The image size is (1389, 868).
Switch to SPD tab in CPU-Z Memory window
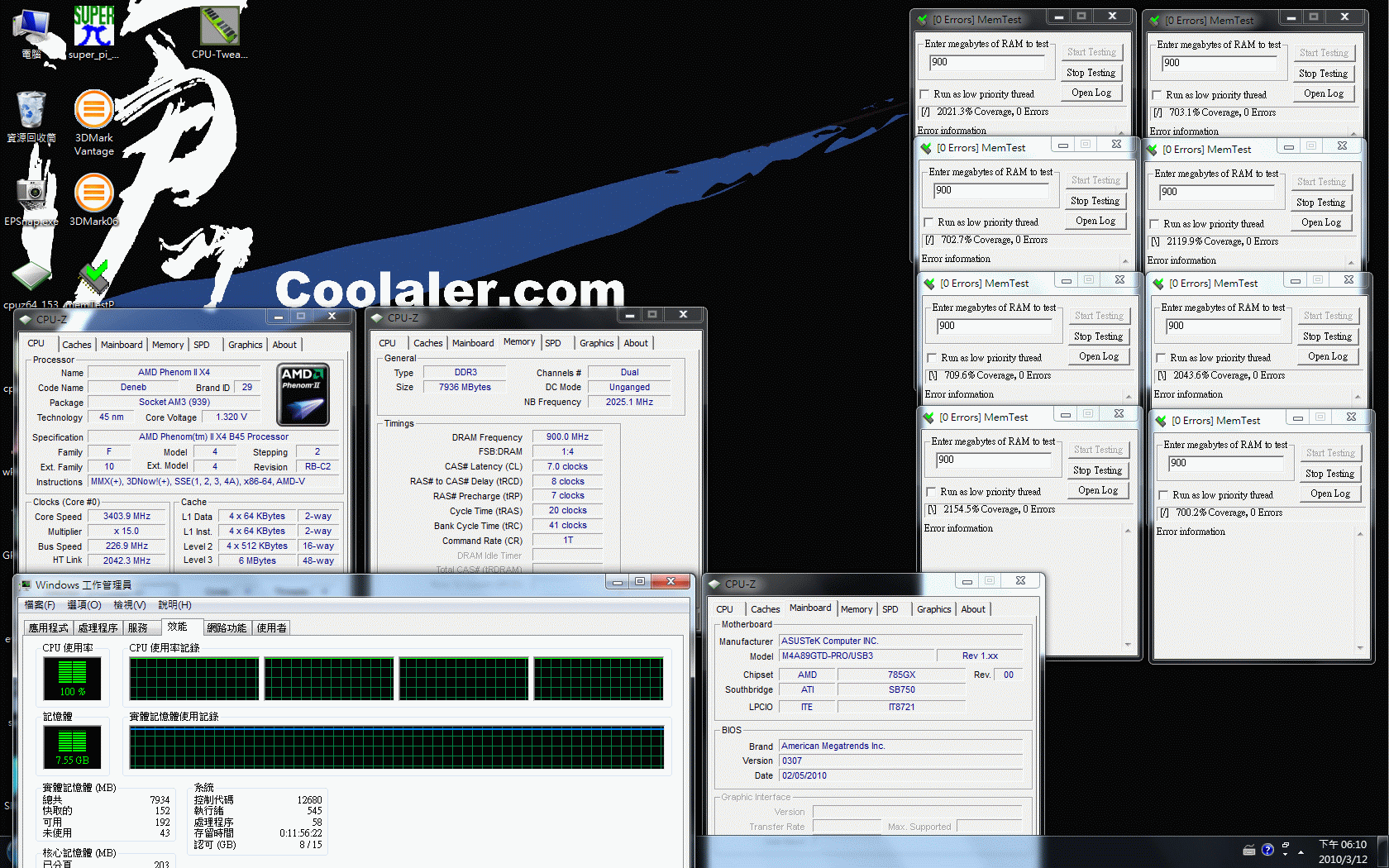553,343
